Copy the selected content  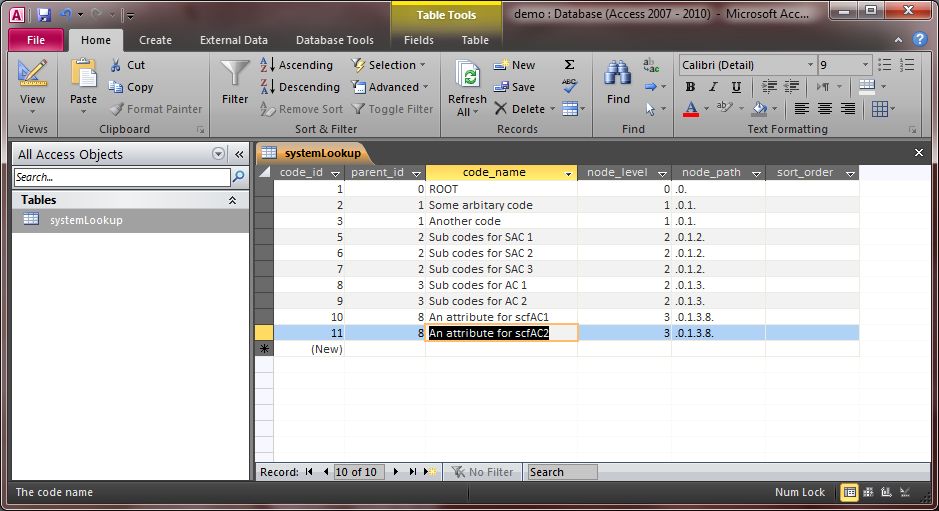click(131, 87)
